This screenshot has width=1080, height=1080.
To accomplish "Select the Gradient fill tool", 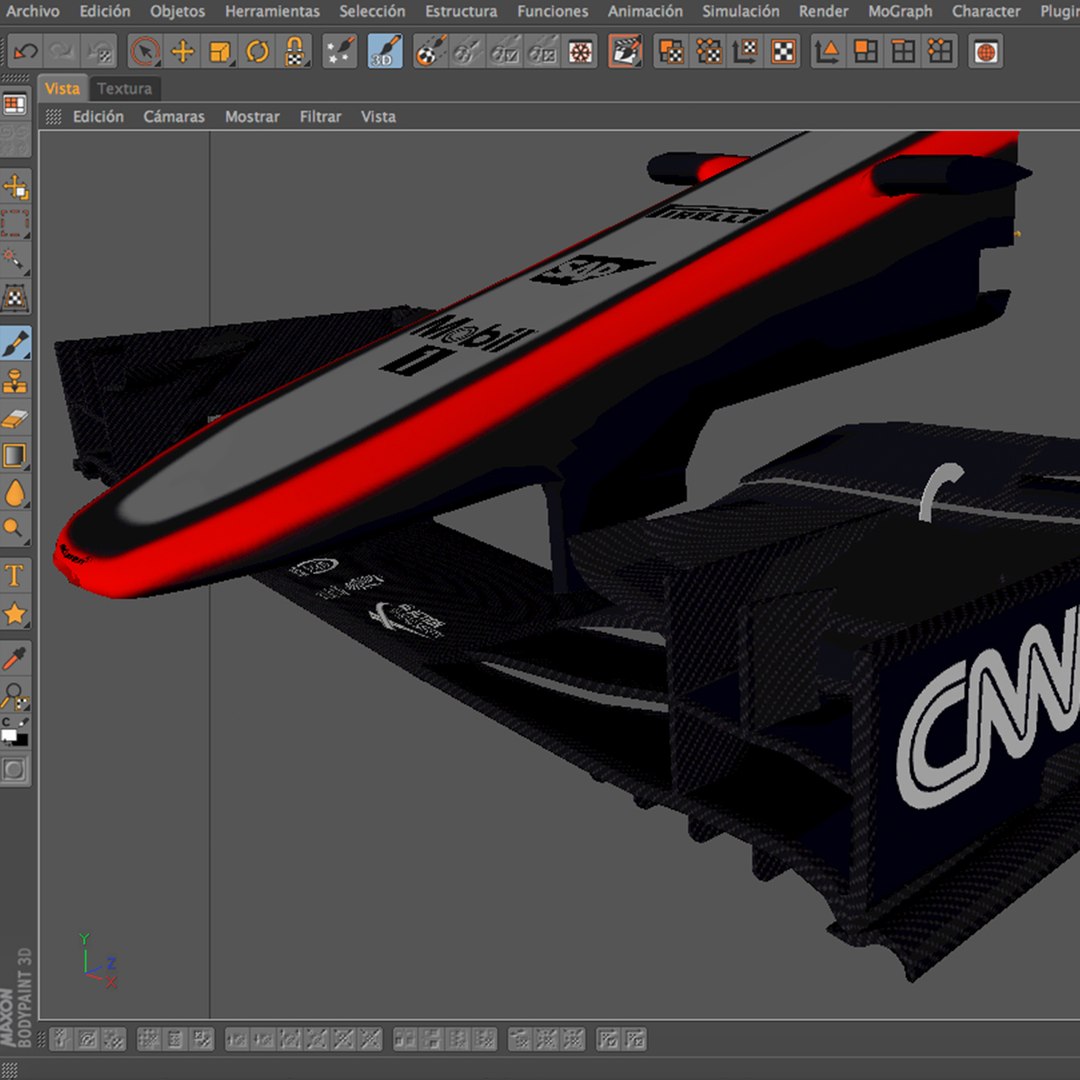I will (15, 455).
